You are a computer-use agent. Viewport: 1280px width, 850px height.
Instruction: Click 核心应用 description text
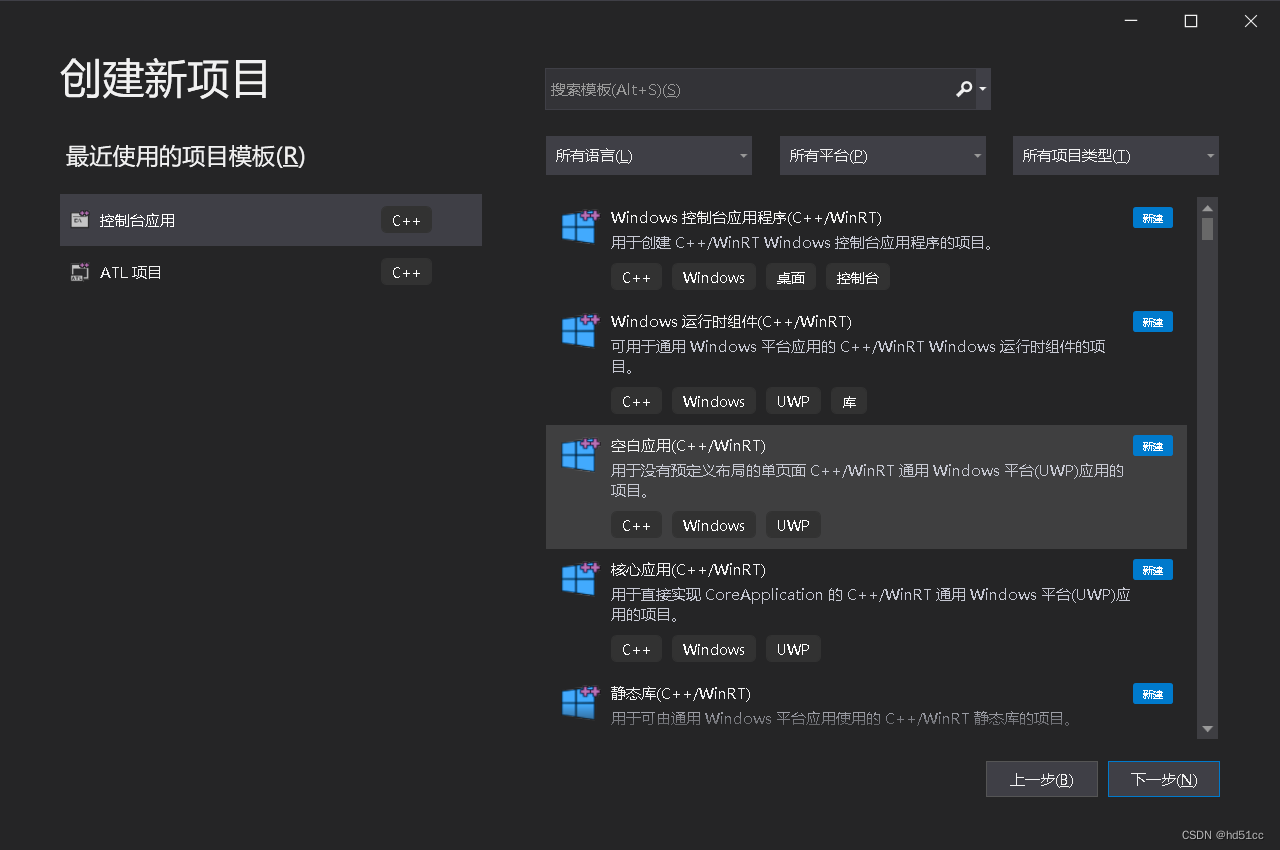click(x=871, y=605)
